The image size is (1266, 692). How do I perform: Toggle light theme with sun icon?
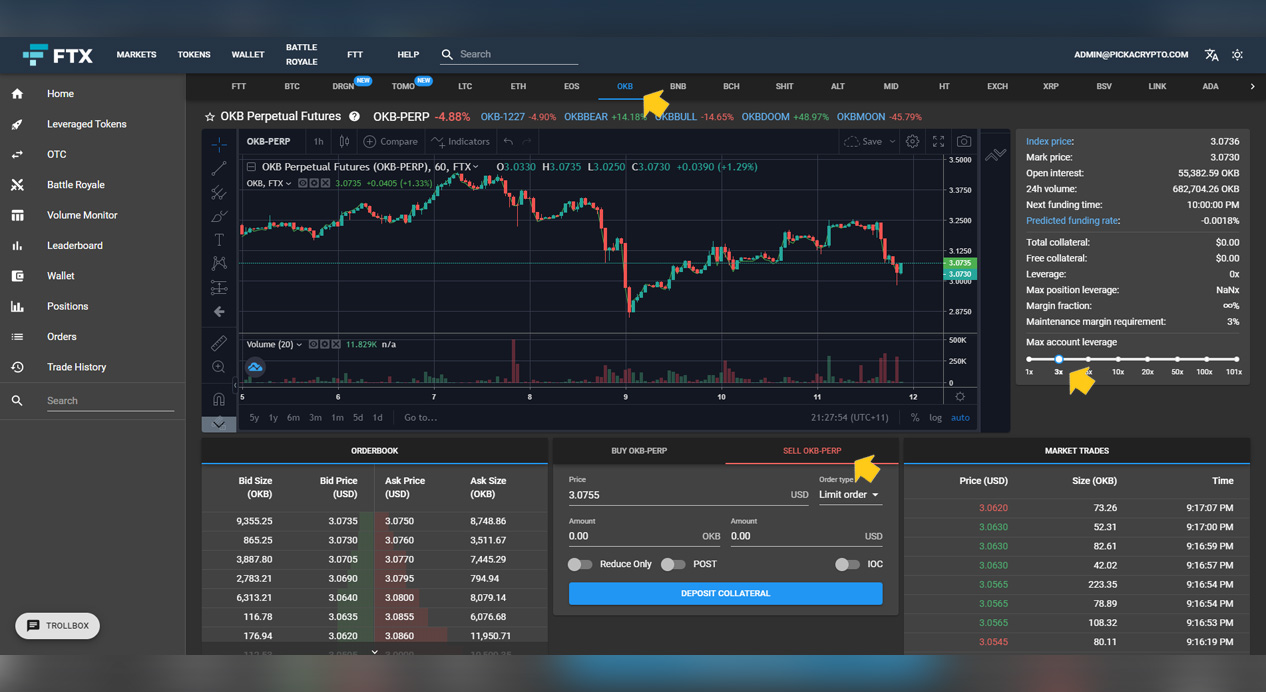pyautogui.click(x=1237, y=55)
